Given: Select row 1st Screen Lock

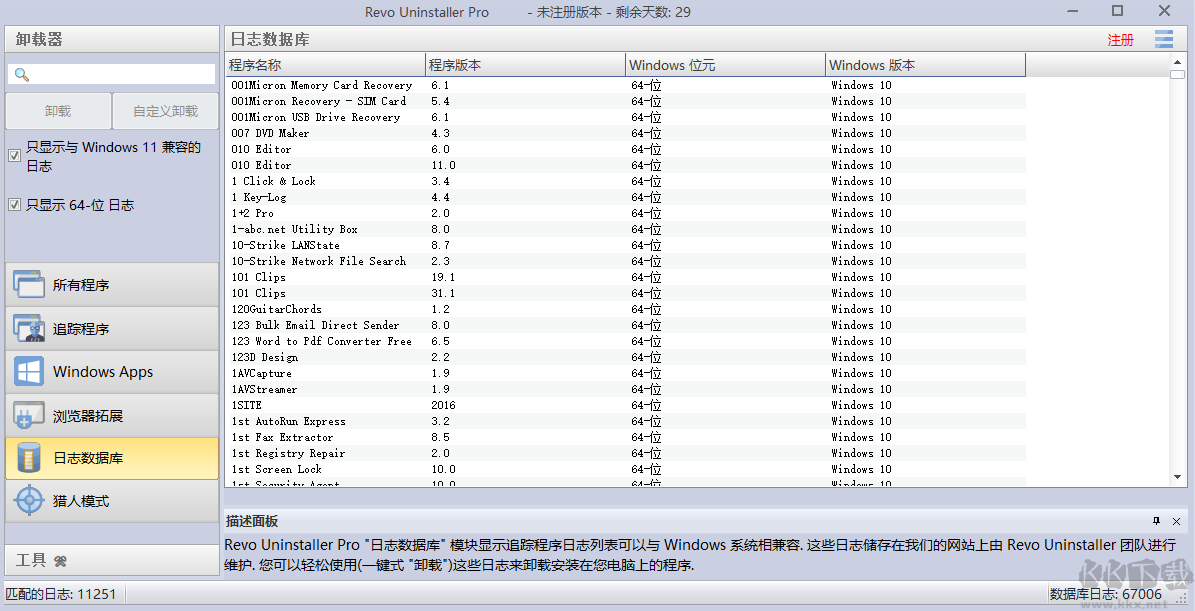Looking at the screenshot, I should pos(626,469).
